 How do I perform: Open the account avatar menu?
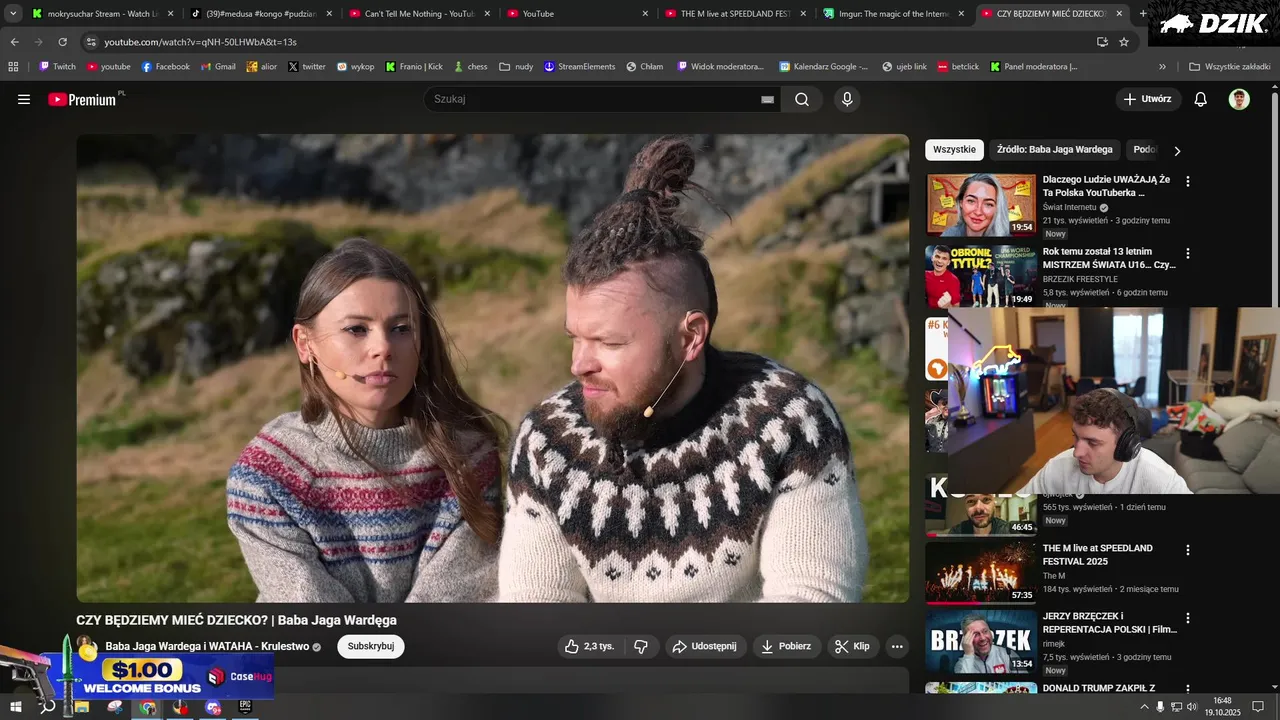coord(1239,99)
